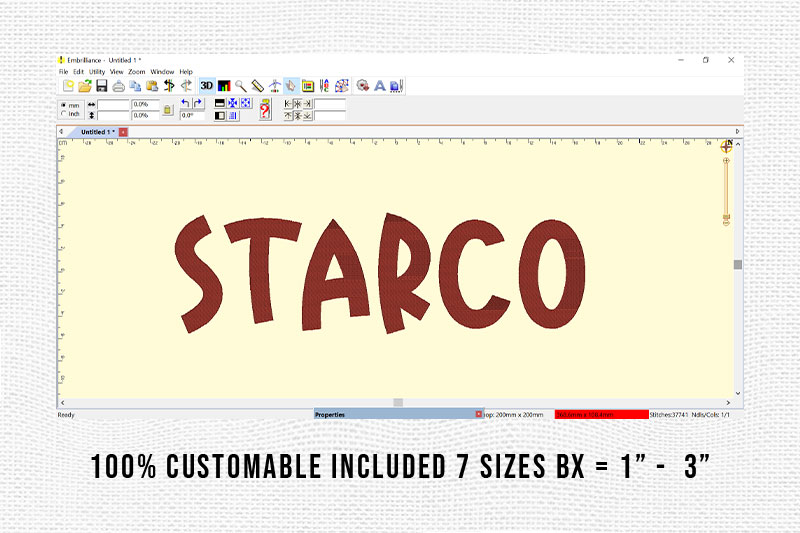This screenshot has height=533, width=800.
Task: Click the vertical scrollbar thumb
Action: click(738, 264)
